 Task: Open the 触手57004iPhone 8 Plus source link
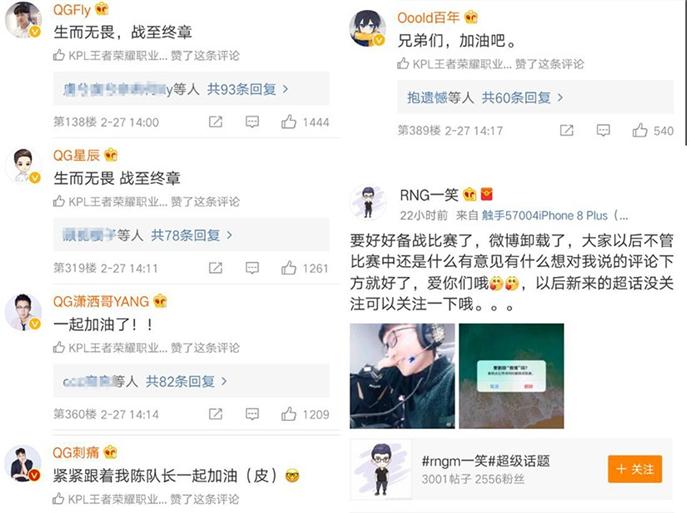pyautogui.click(x=545, y=216)
